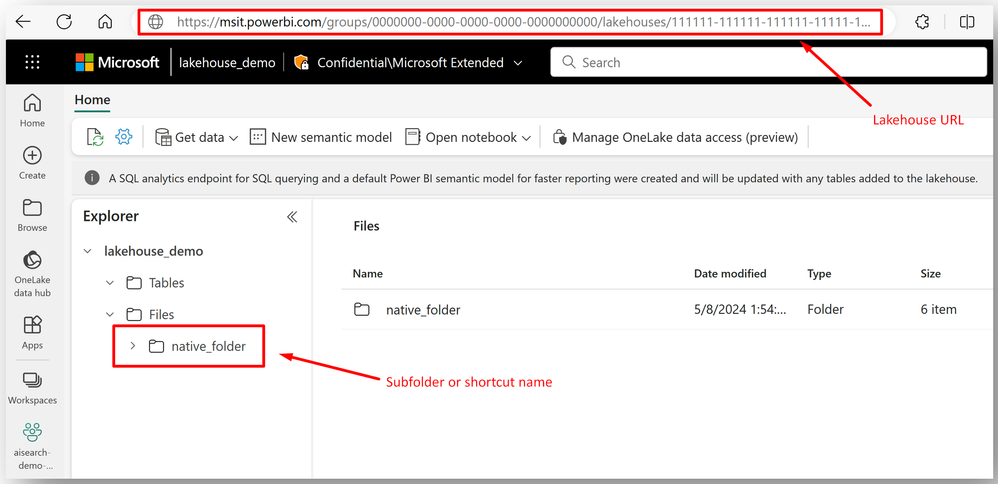Click New semantic model button
Screen dimensions: 998x484
coord(321,137)
